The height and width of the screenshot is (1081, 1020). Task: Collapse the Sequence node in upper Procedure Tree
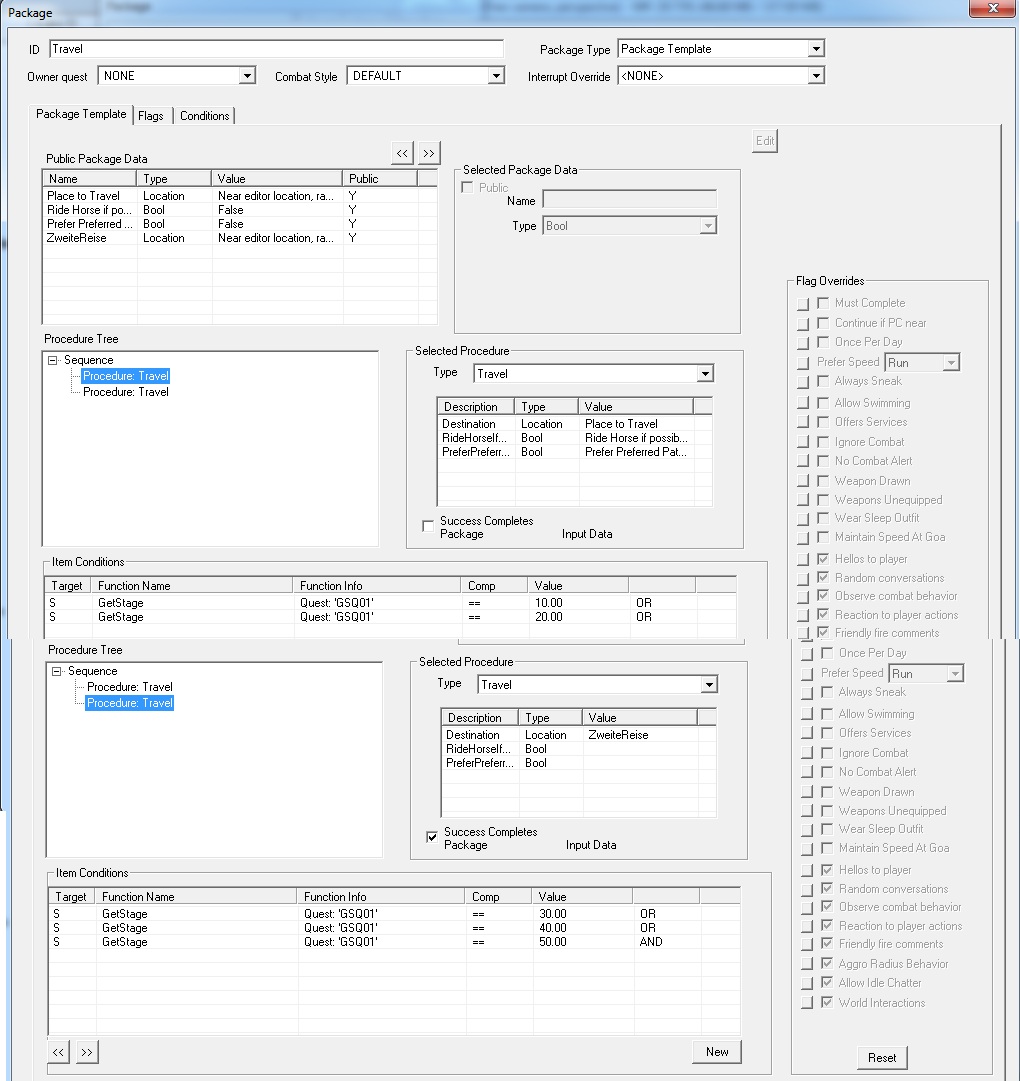(x=53, y=360)
